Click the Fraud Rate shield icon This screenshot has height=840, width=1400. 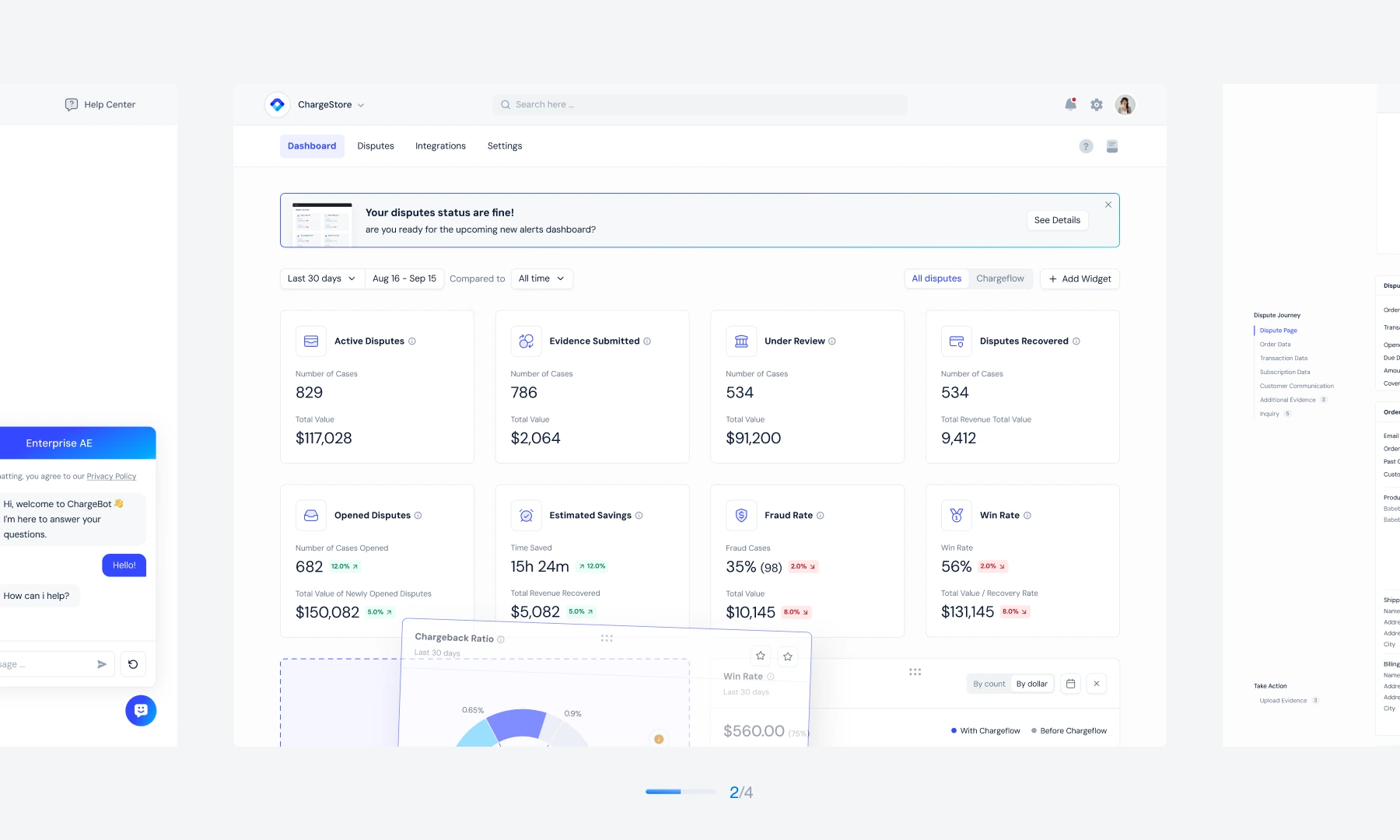[741, 516]
